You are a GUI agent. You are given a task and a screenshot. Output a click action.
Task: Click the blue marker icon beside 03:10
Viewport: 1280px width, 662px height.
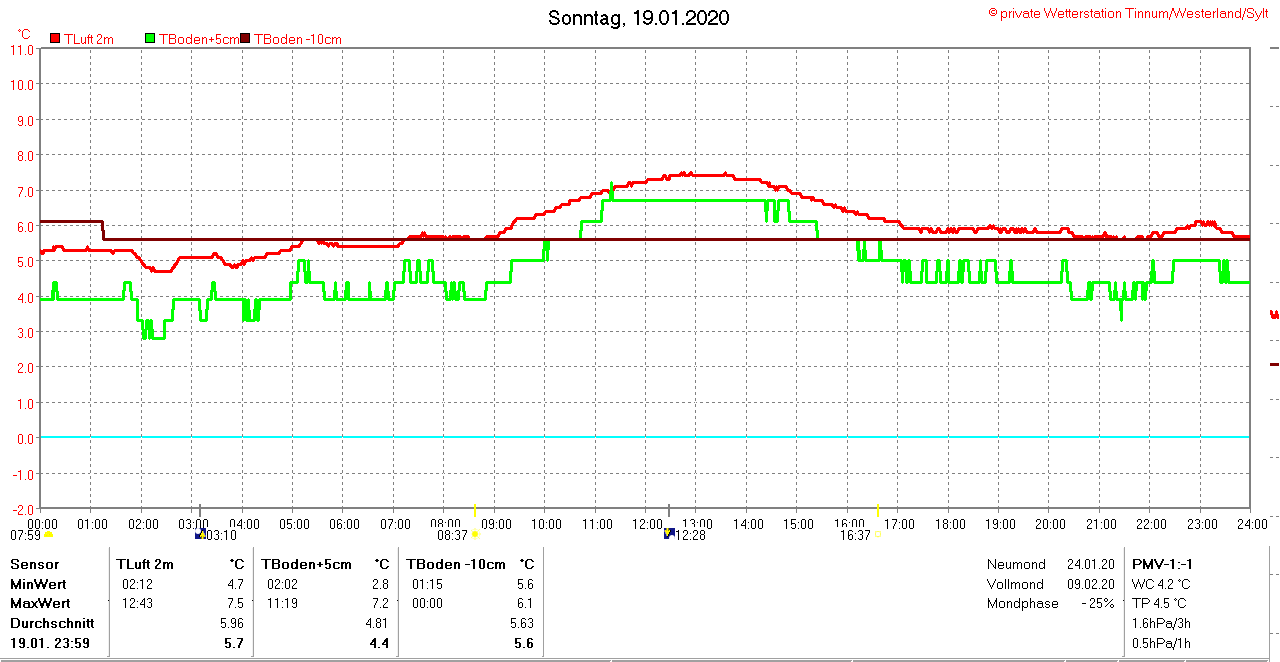point(199,535)
